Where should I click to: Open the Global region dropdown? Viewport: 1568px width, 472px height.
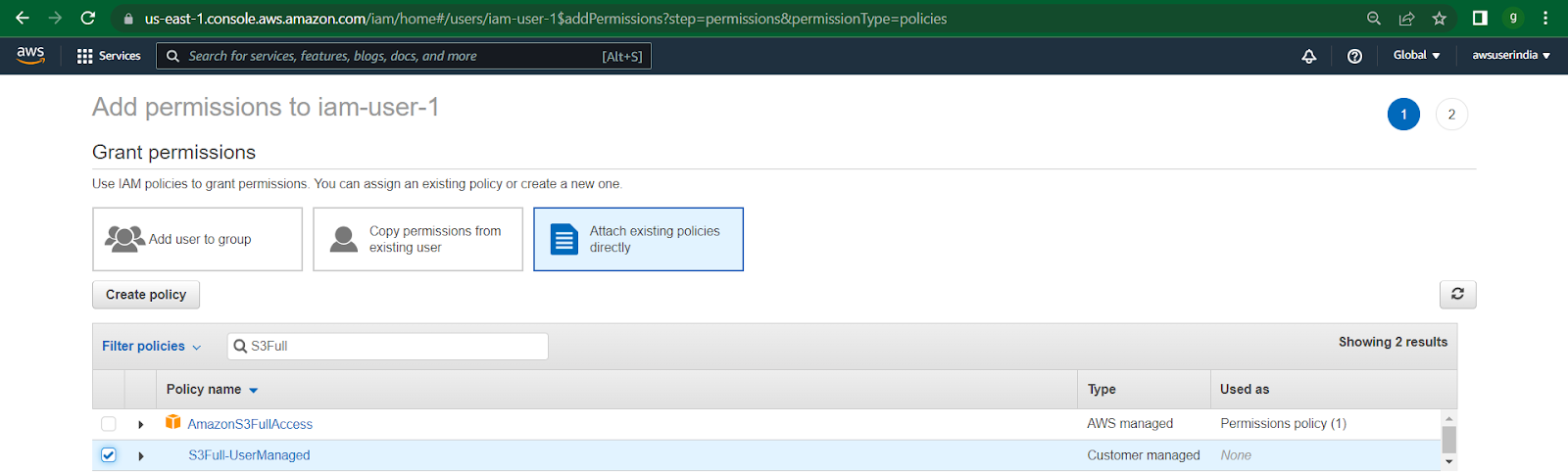pos(1416,55)
